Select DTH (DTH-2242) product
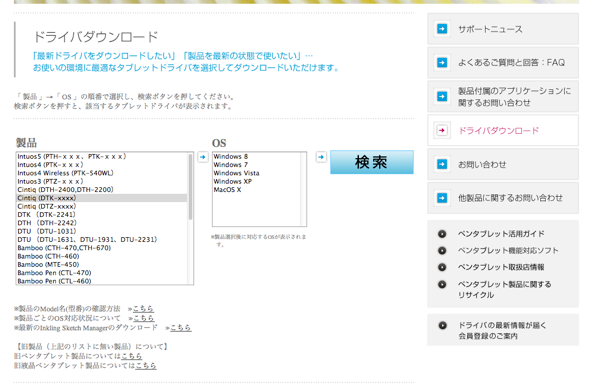The width and height of the screenshot is (600, 384). tap(102, 223)
